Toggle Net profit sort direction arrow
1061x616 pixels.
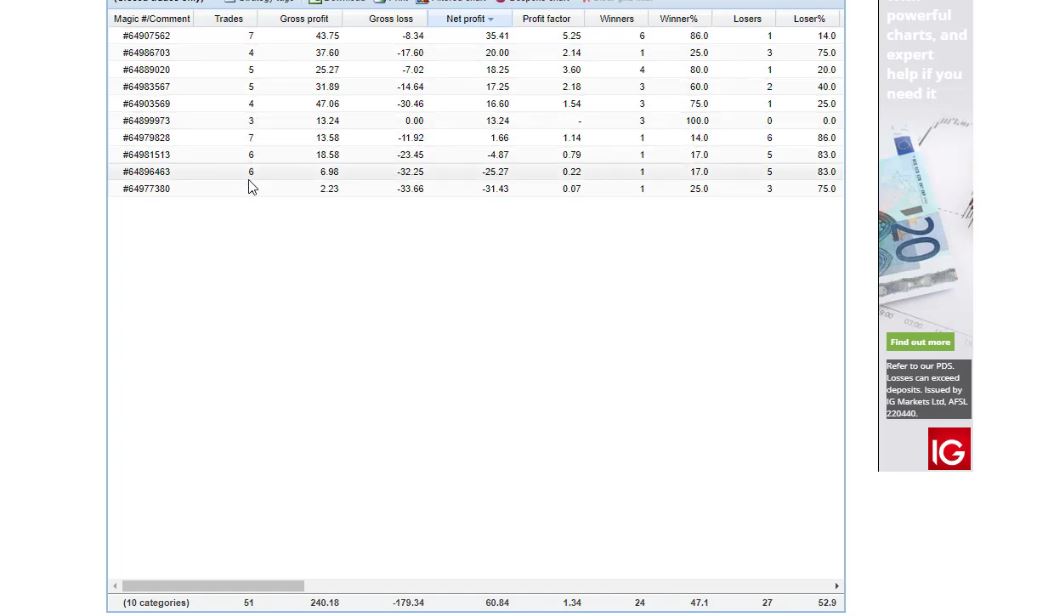(491, 20)
